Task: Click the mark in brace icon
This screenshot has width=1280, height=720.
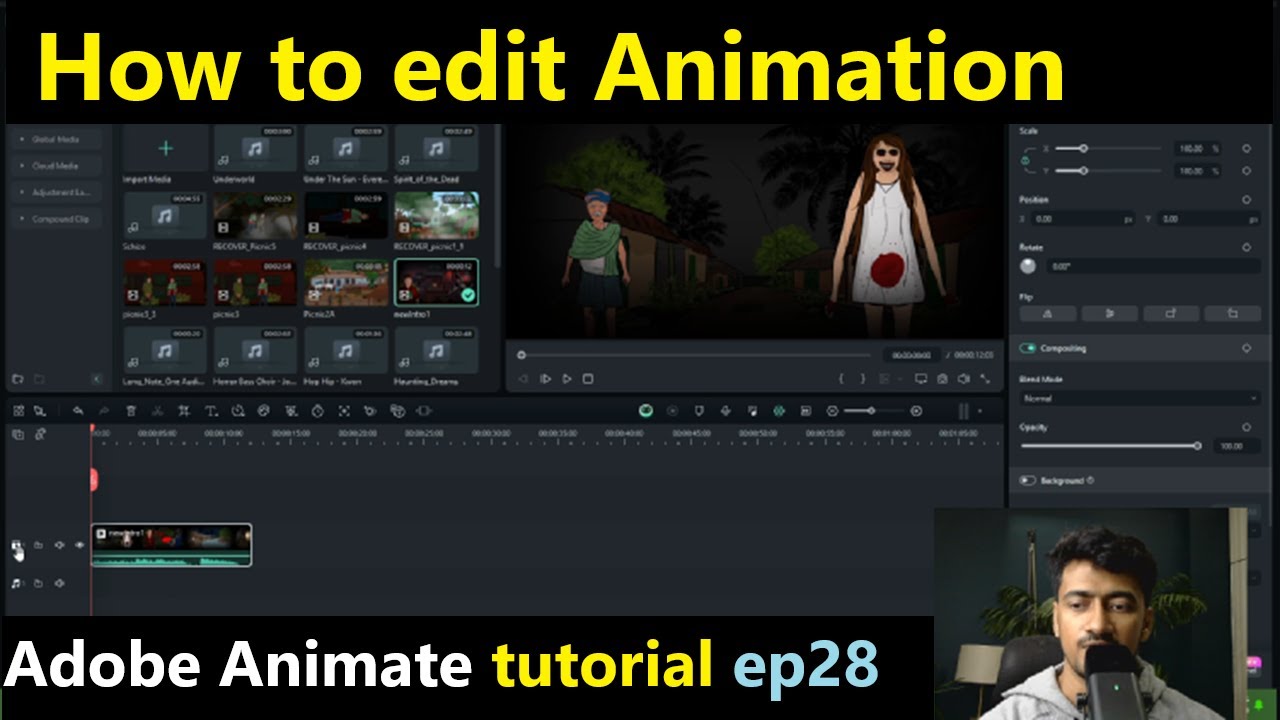Action: pos(841,379)
